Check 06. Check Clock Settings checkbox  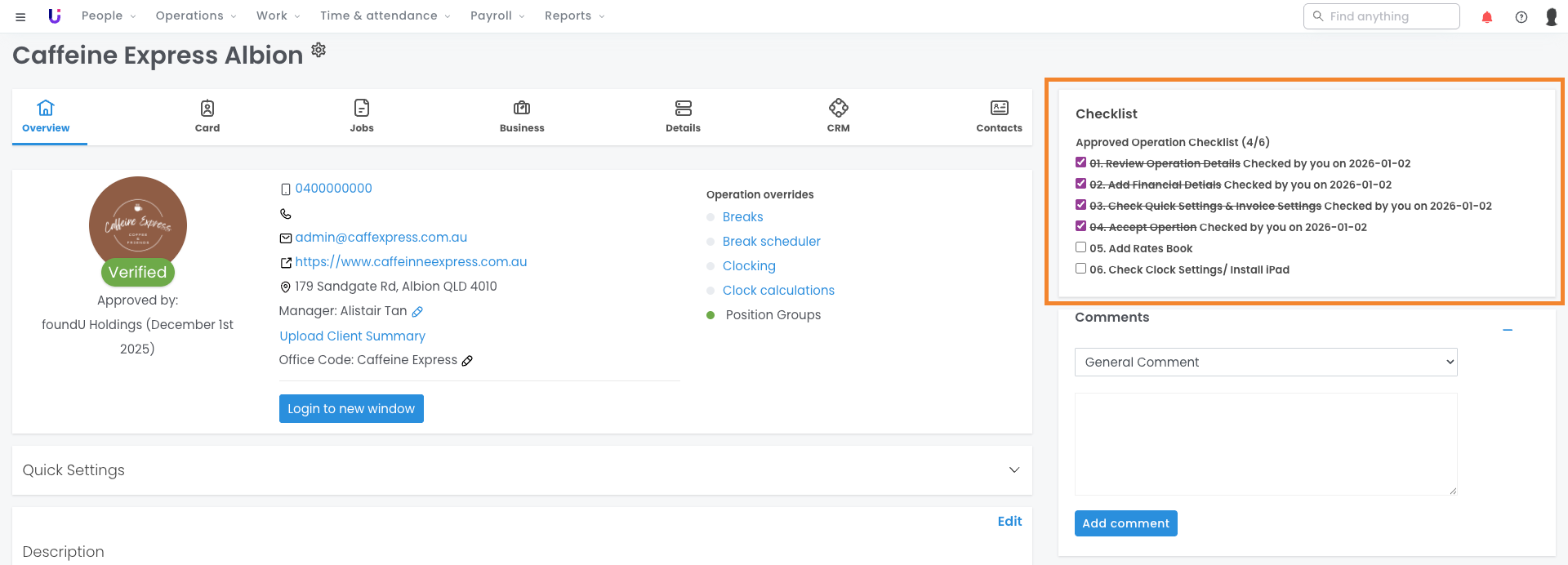pos(1080,269)
